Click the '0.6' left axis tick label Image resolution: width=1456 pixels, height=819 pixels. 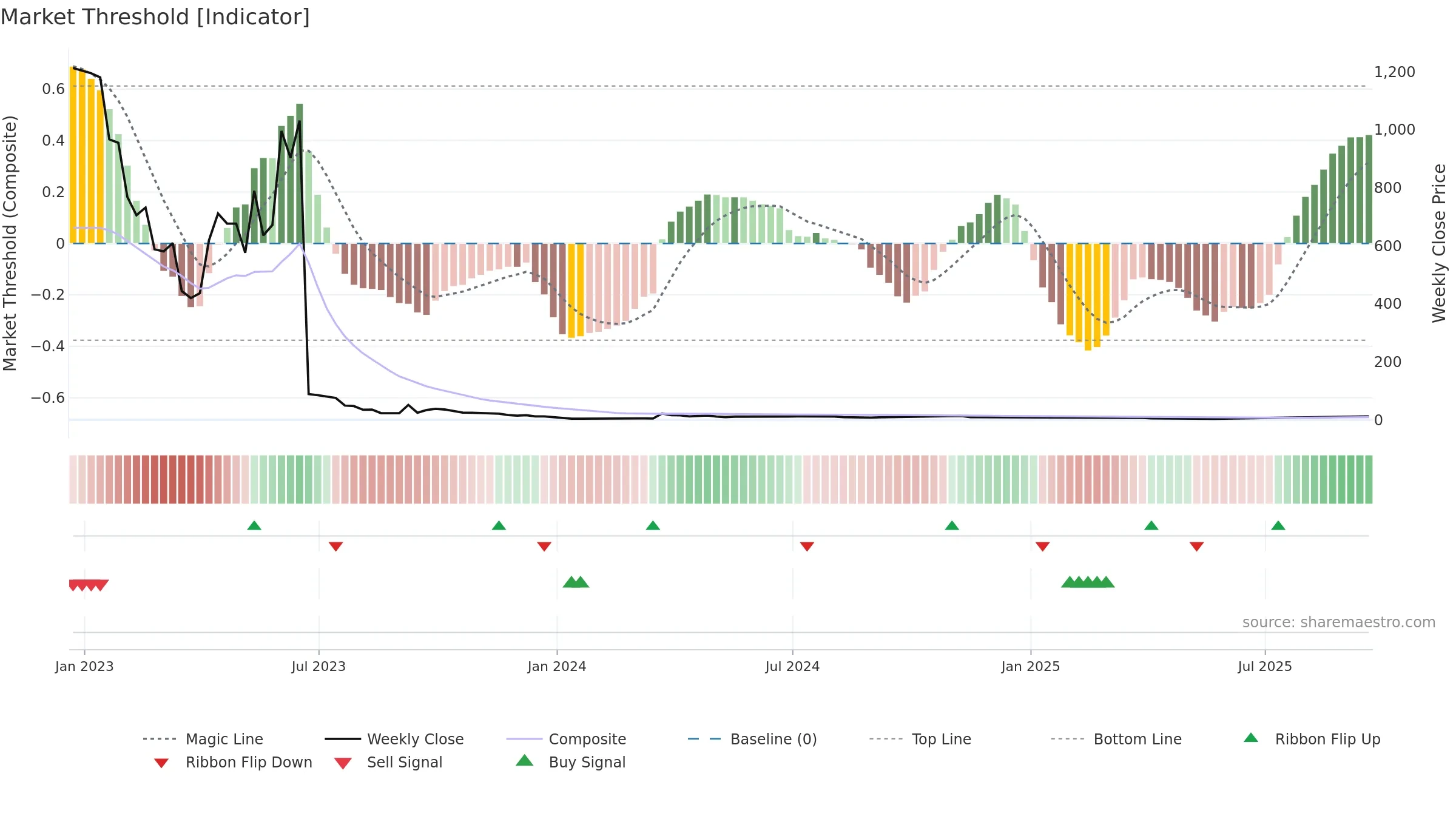coord(53,89)
